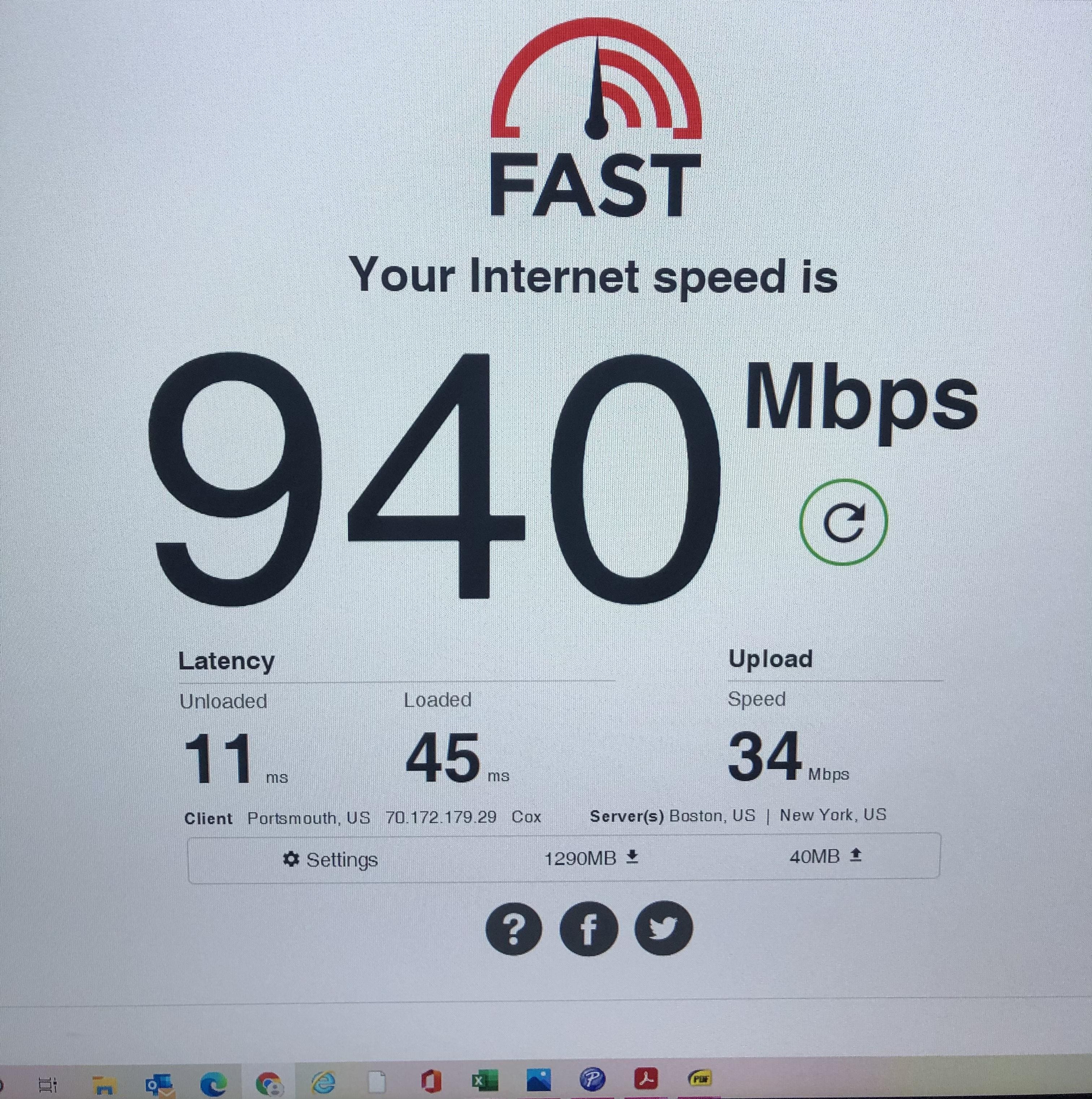Click the question mark help icon

pyautogui.click(x=513, y=929)
